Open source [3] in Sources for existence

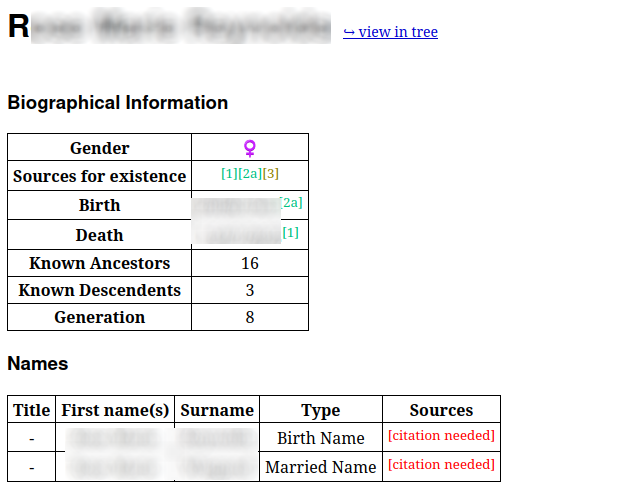coord(271,174)
